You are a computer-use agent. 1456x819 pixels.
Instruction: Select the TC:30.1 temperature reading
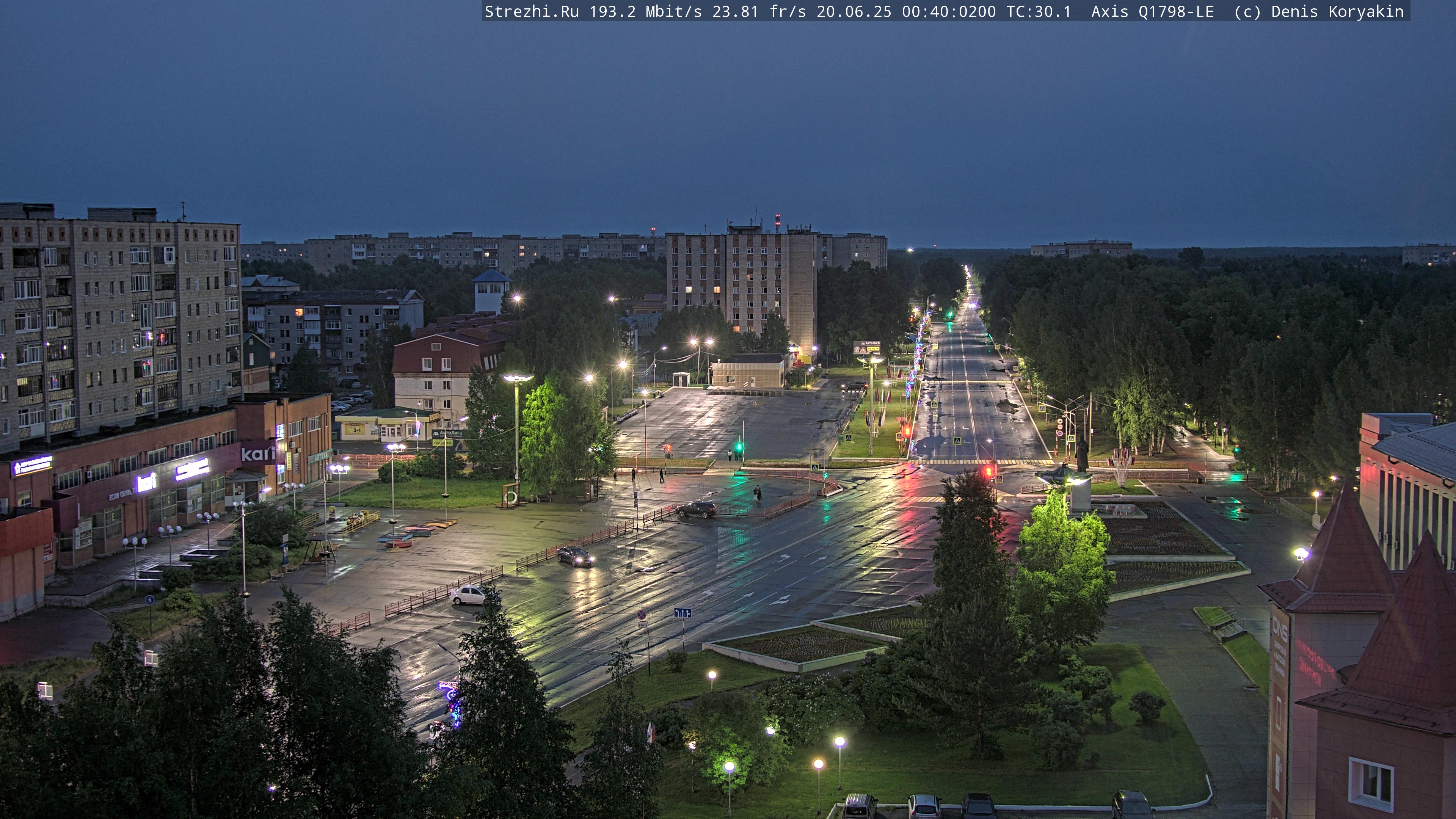pyautogui.click(x=1039, y=11)
